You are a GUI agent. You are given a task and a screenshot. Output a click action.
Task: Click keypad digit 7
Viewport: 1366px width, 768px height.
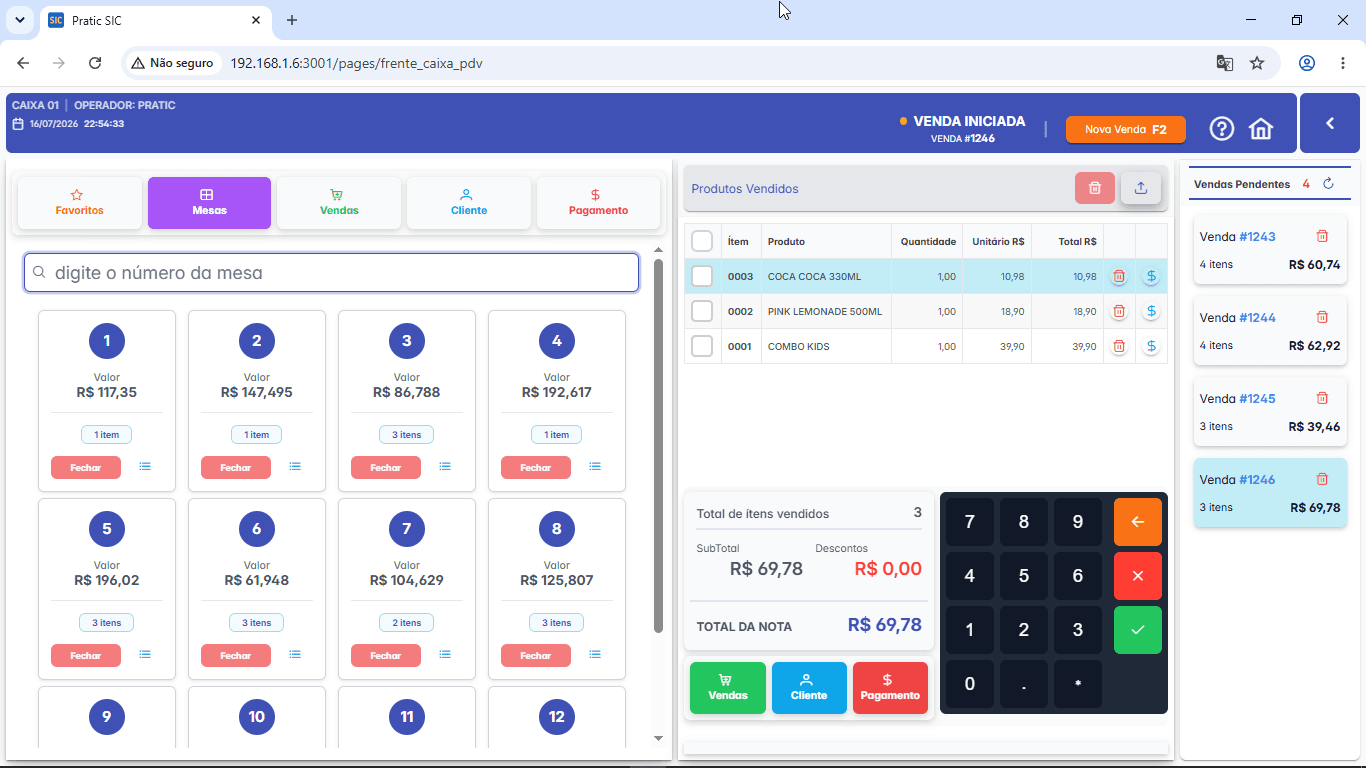point(970,522)
